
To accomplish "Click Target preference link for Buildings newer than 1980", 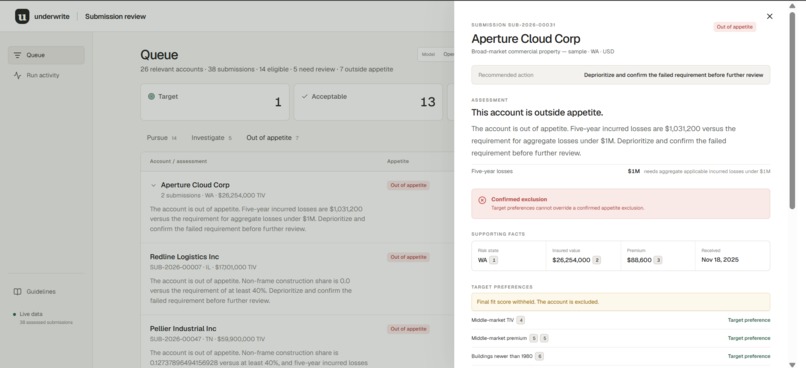I will 749,356.
